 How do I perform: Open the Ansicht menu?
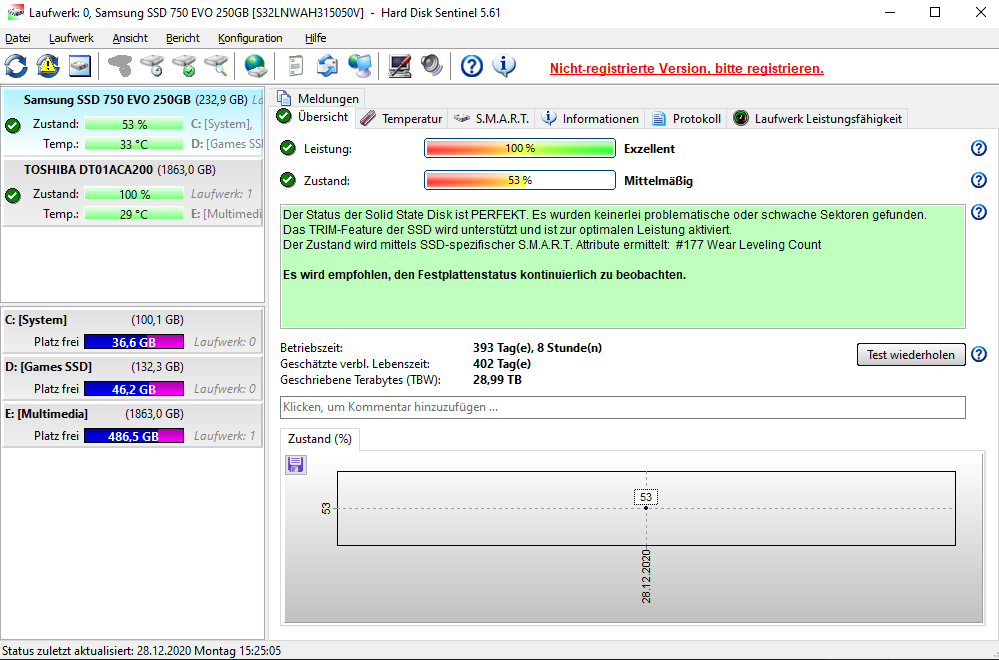pyautogui.click(x=130, y=38)
